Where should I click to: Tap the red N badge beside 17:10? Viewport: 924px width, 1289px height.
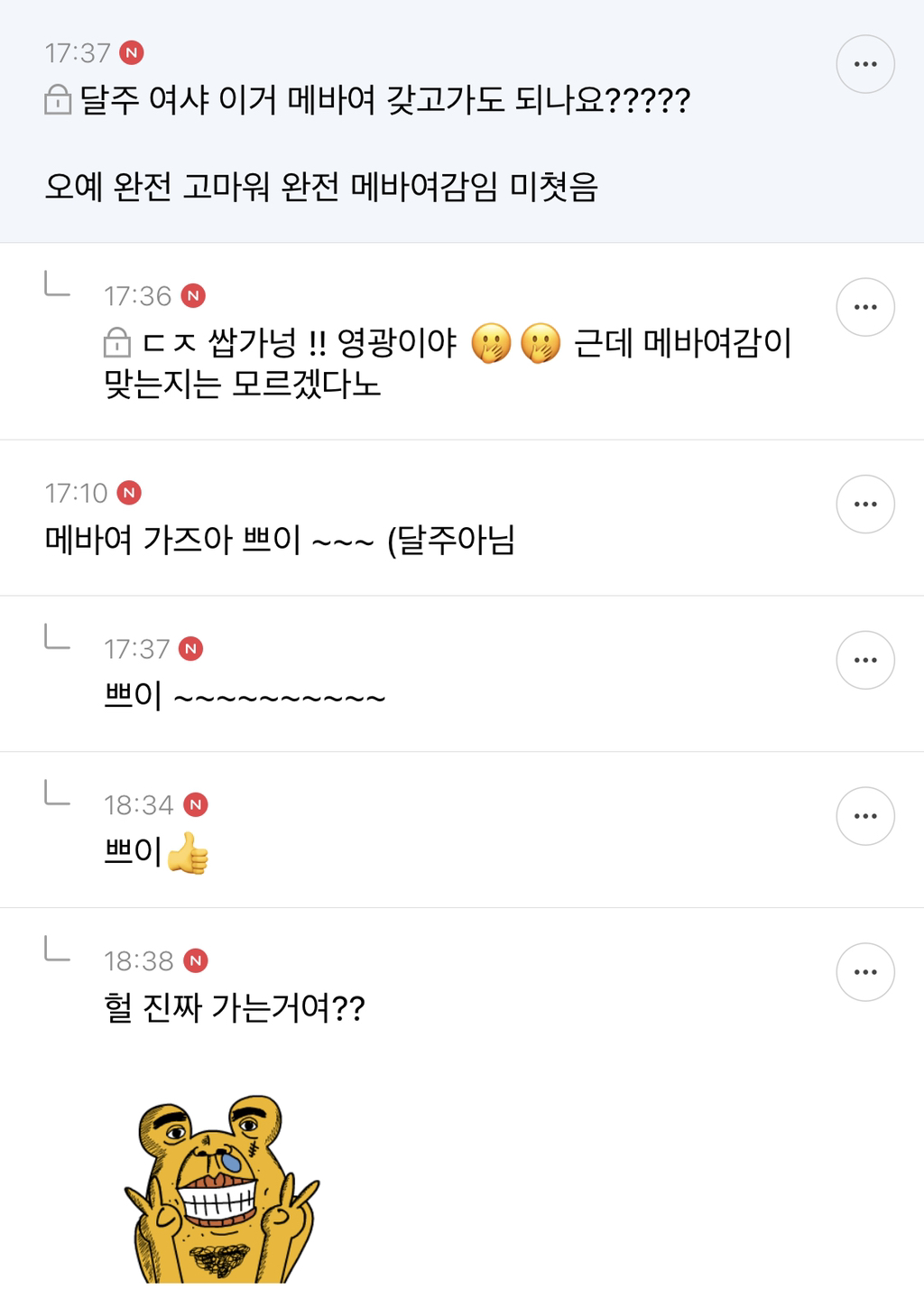(130, 493)
